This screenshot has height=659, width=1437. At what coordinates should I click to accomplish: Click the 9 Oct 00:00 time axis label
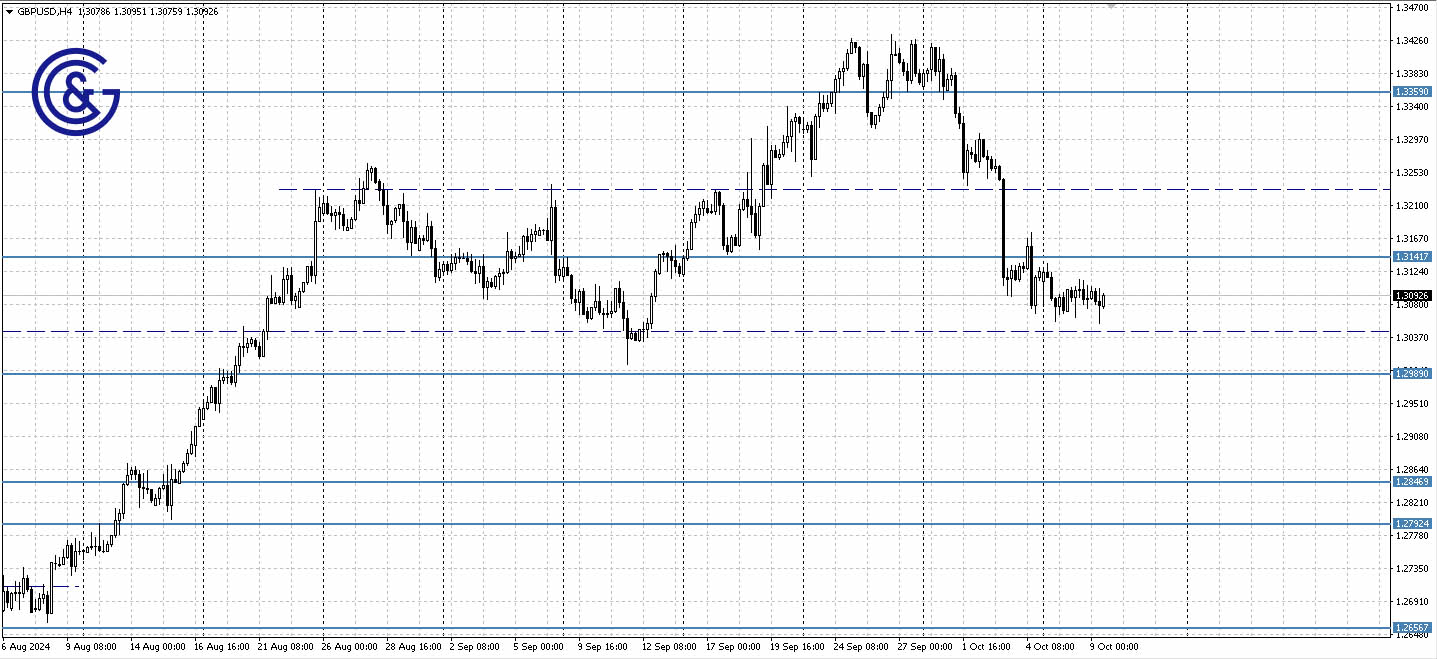(1113, 647)
